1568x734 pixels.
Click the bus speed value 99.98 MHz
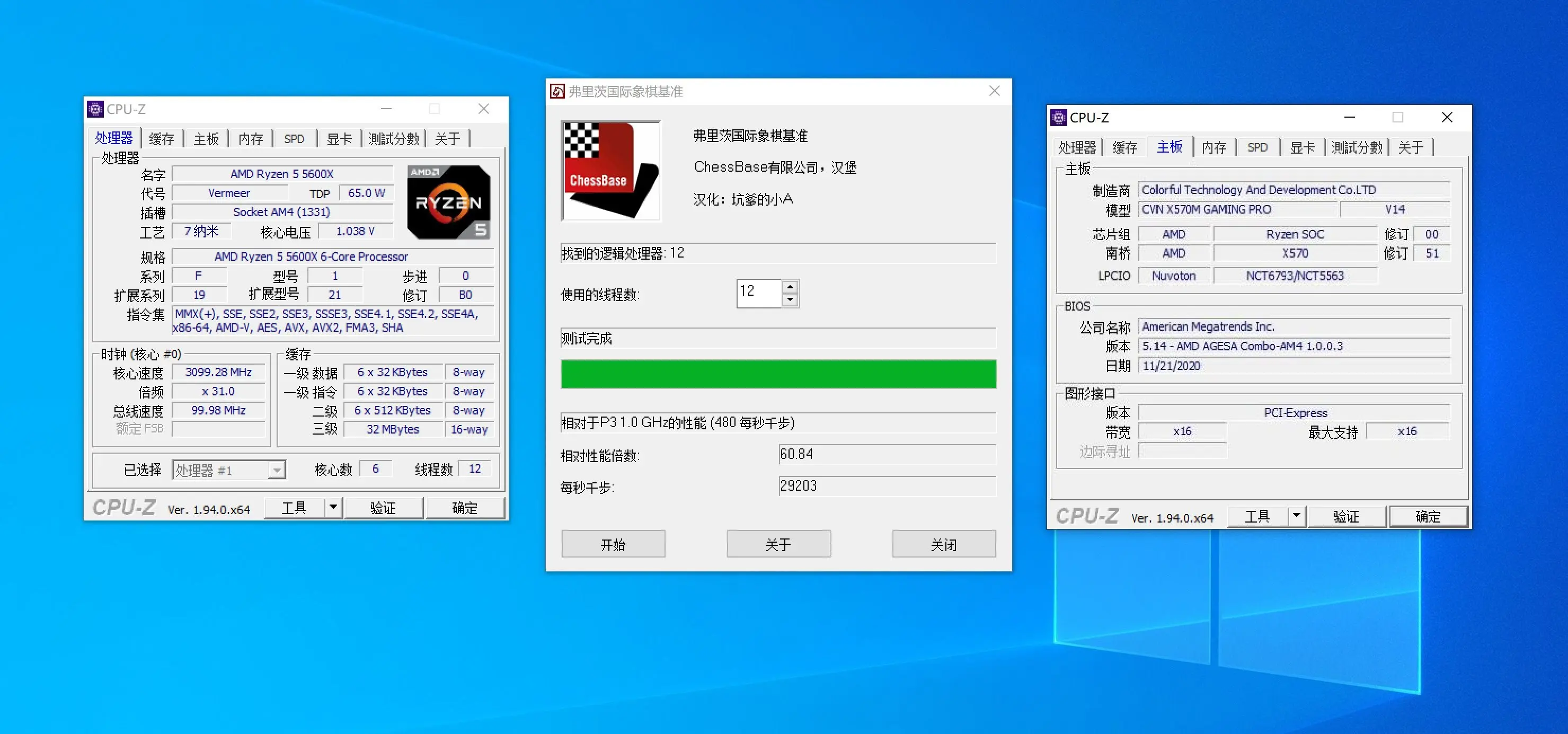(x=218, y=410)
